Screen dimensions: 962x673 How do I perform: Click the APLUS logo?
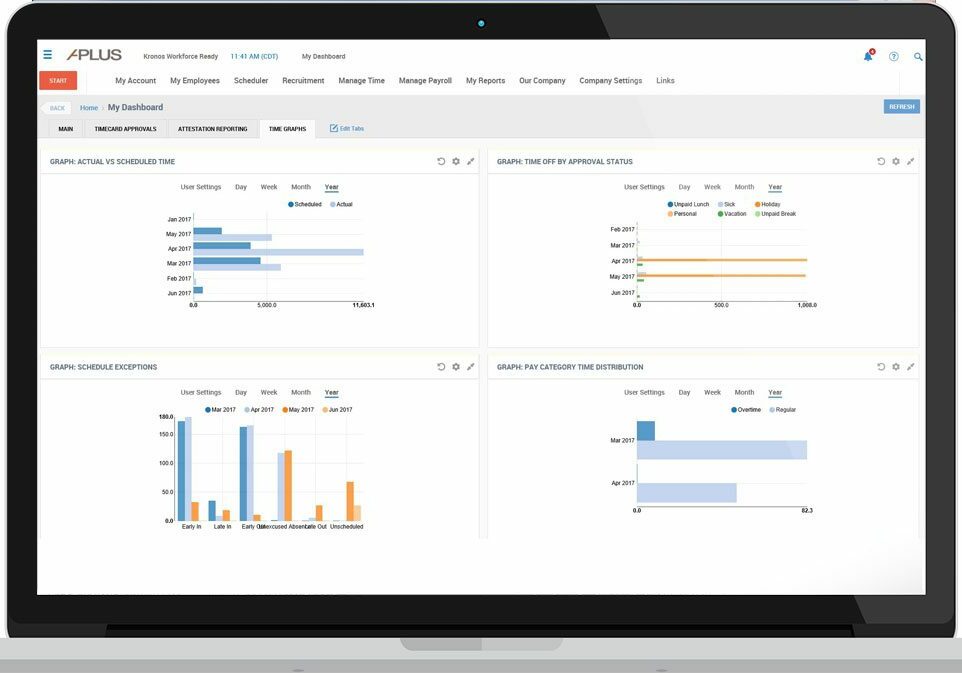pyautogui.click(x=94, y=55)
